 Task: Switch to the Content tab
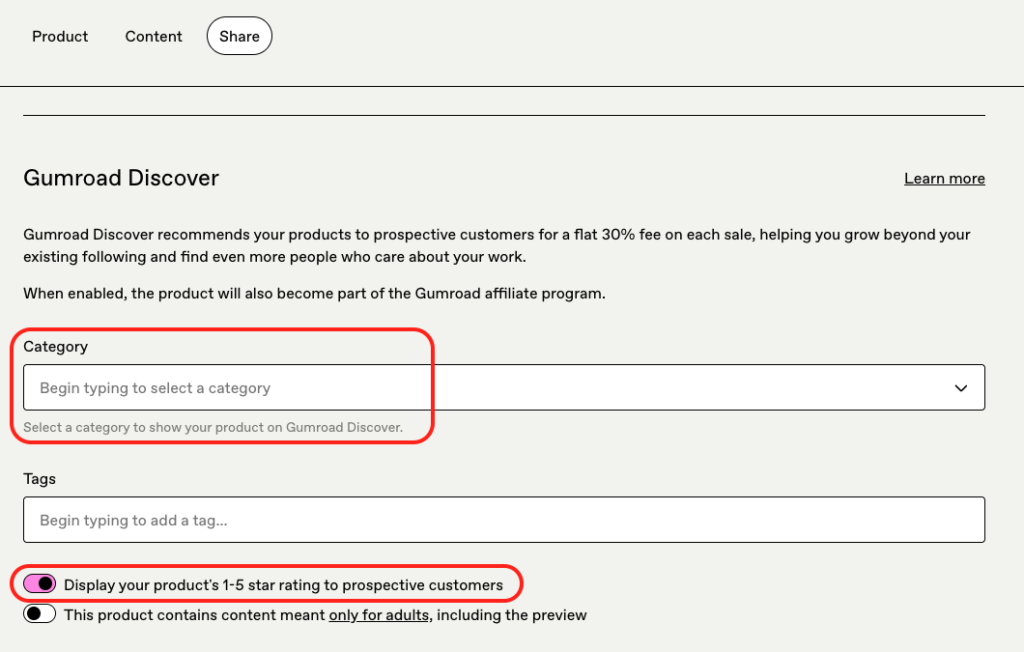point(153,36)
